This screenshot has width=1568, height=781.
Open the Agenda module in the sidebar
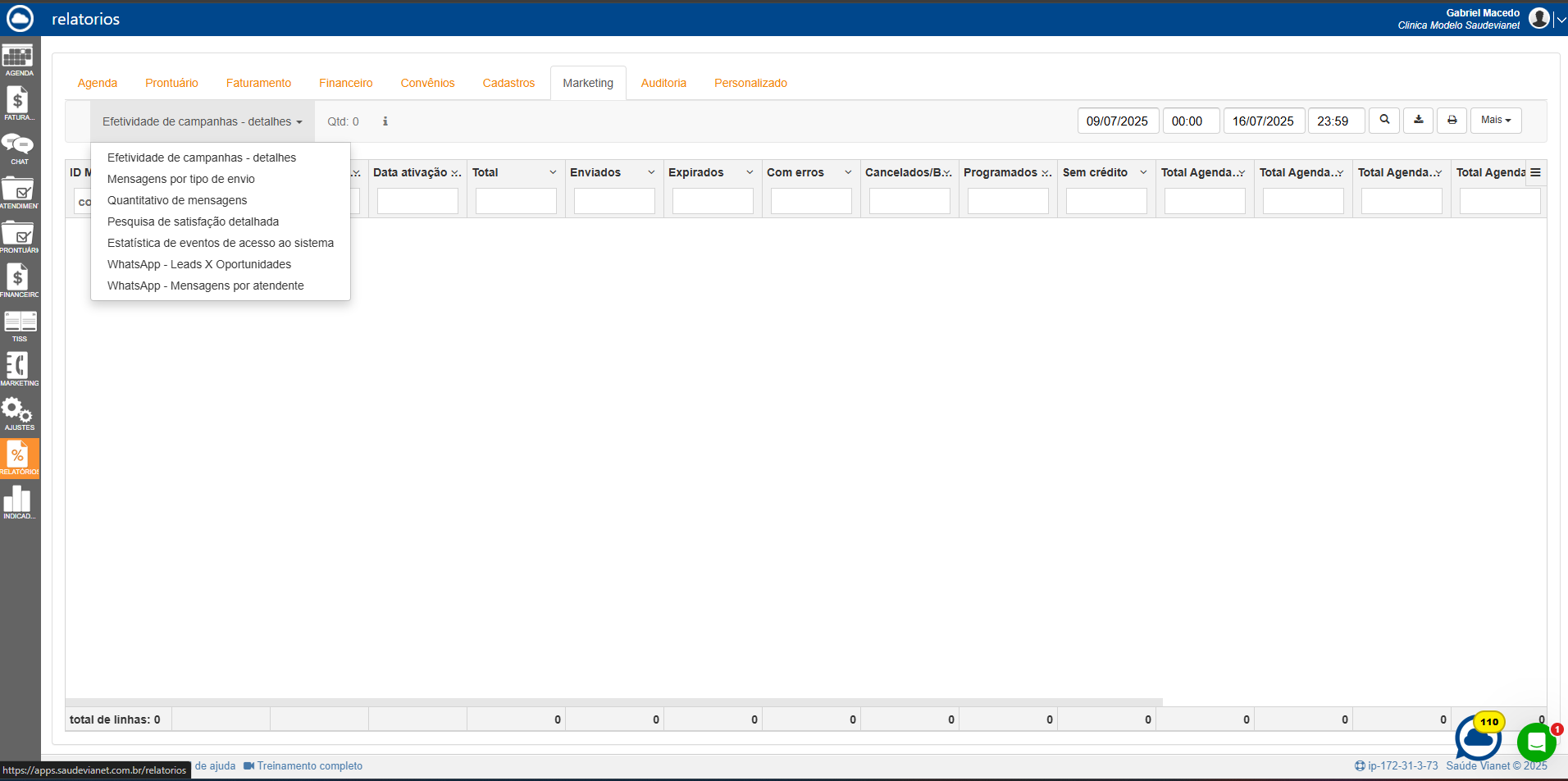(18, 61)
